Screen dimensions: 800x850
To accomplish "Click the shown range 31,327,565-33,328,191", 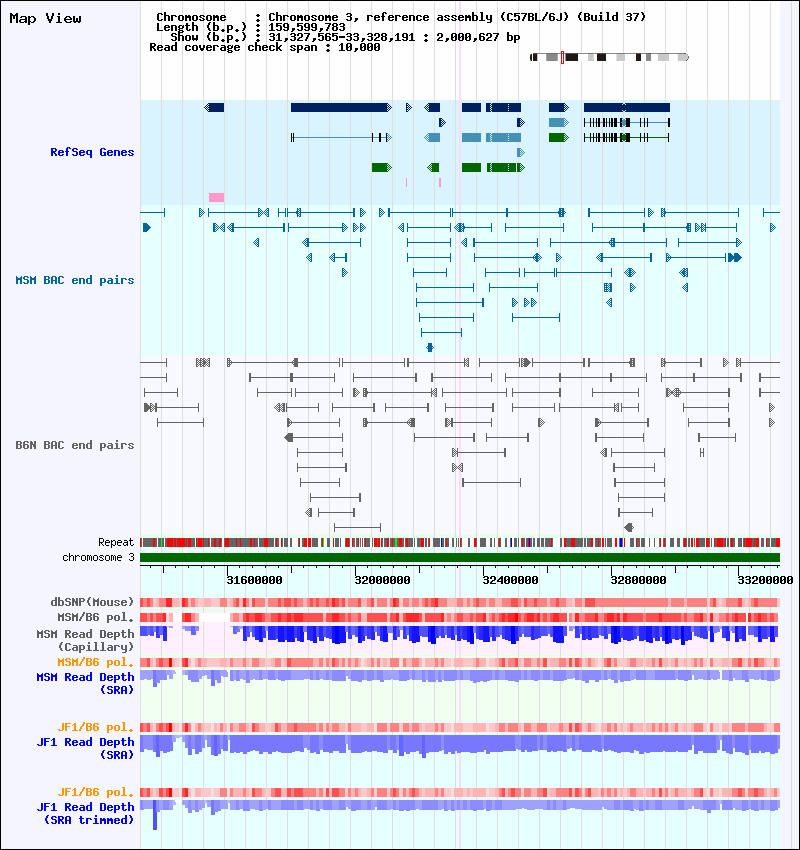I will (342, 37).
